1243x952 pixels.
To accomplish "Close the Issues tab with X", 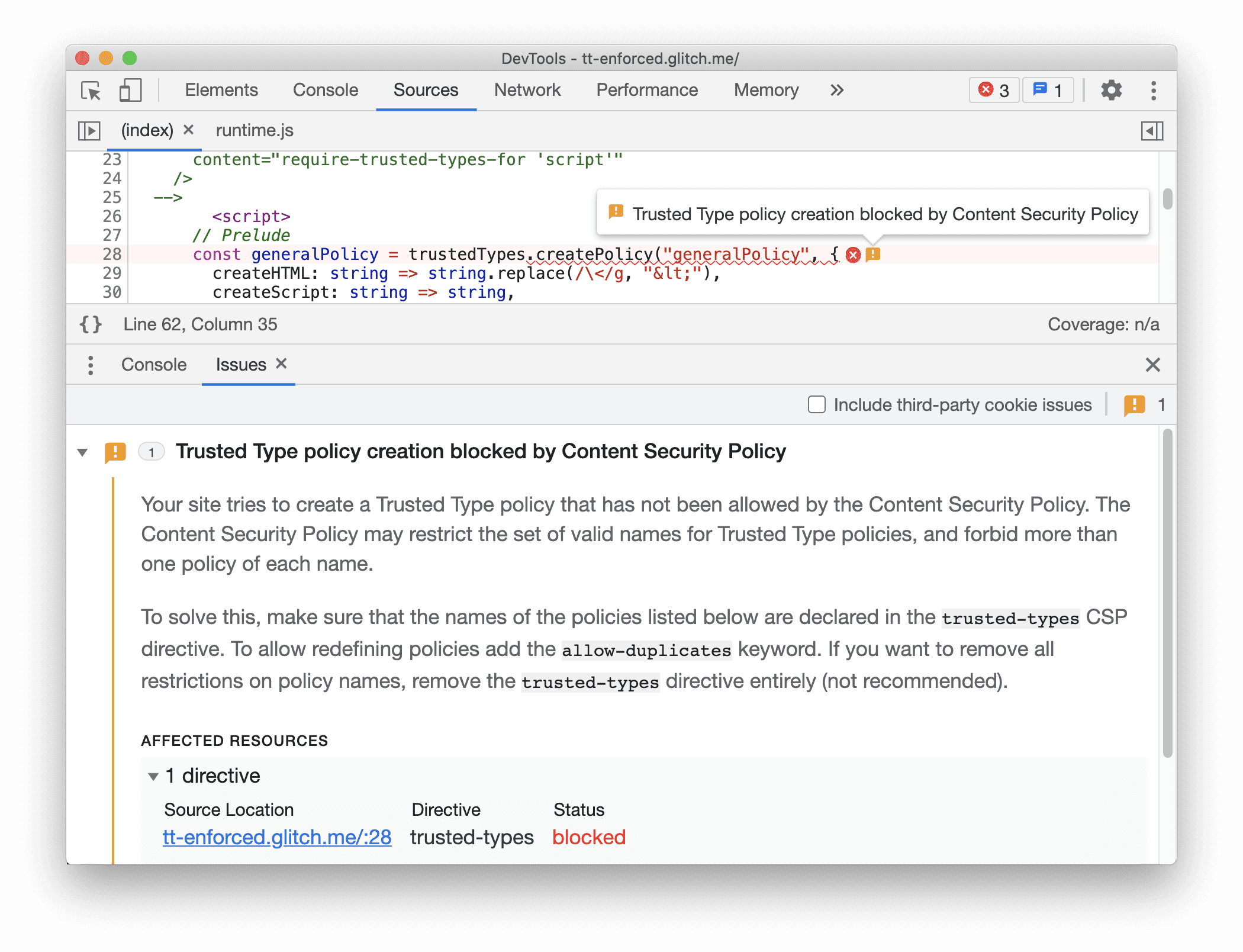I will pyautogui.click(x=279, y=365).
